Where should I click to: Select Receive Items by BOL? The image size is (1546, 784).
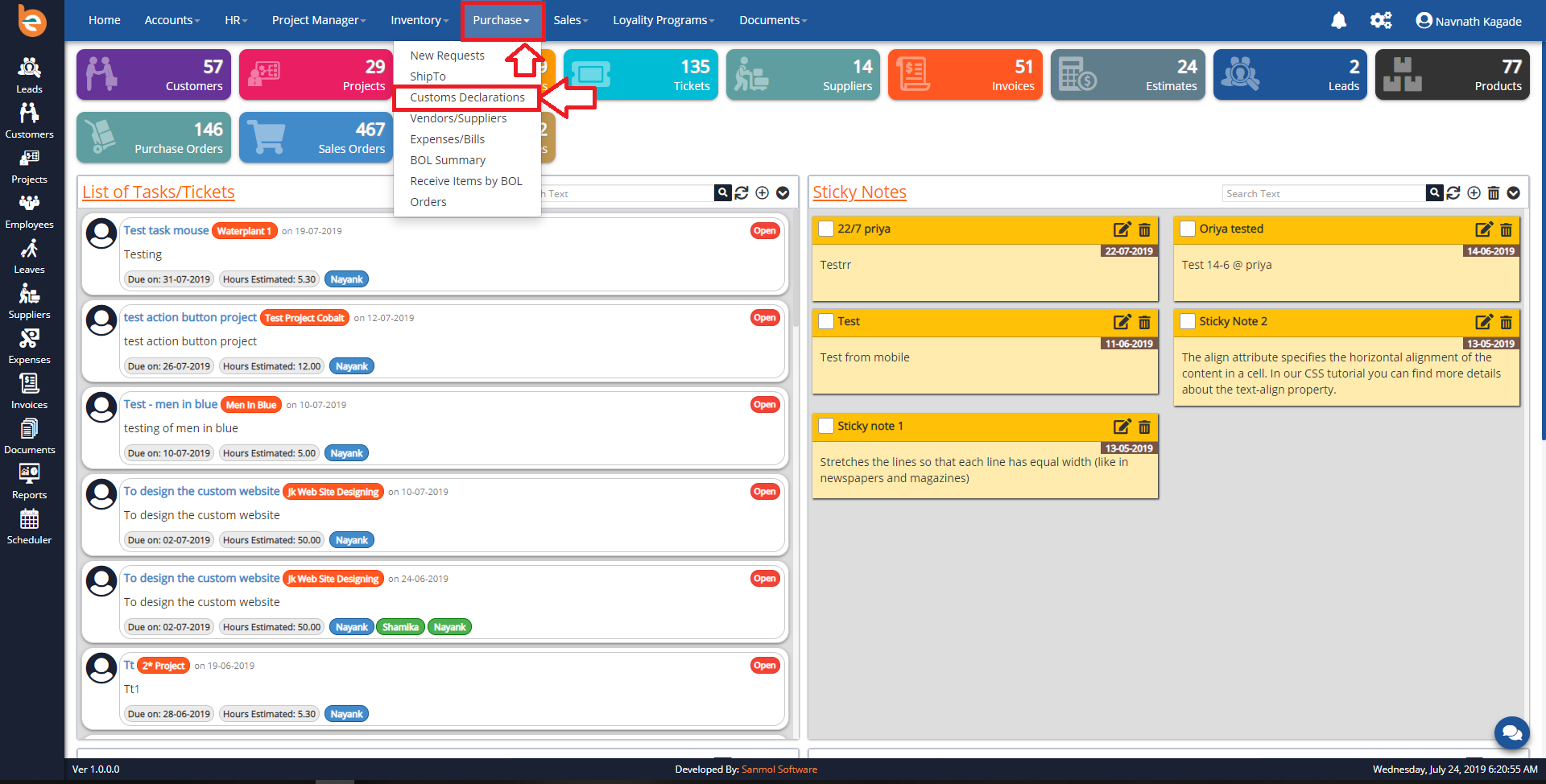(x=466, y=181)
